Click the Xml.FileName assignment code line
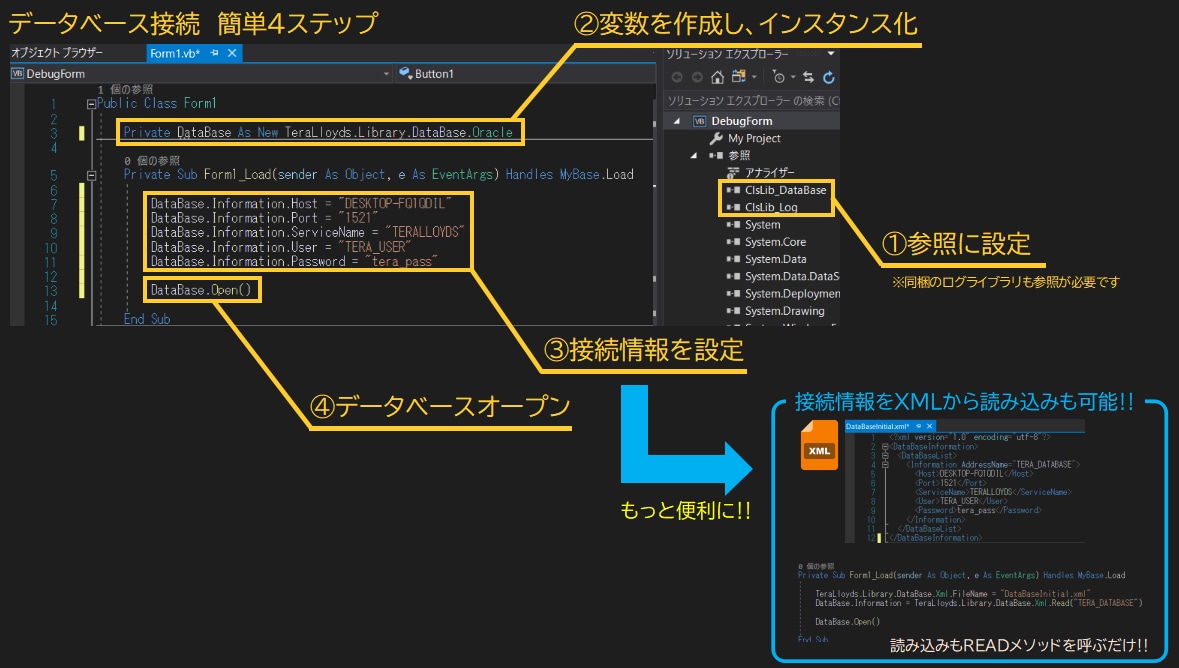 point(952,594)
